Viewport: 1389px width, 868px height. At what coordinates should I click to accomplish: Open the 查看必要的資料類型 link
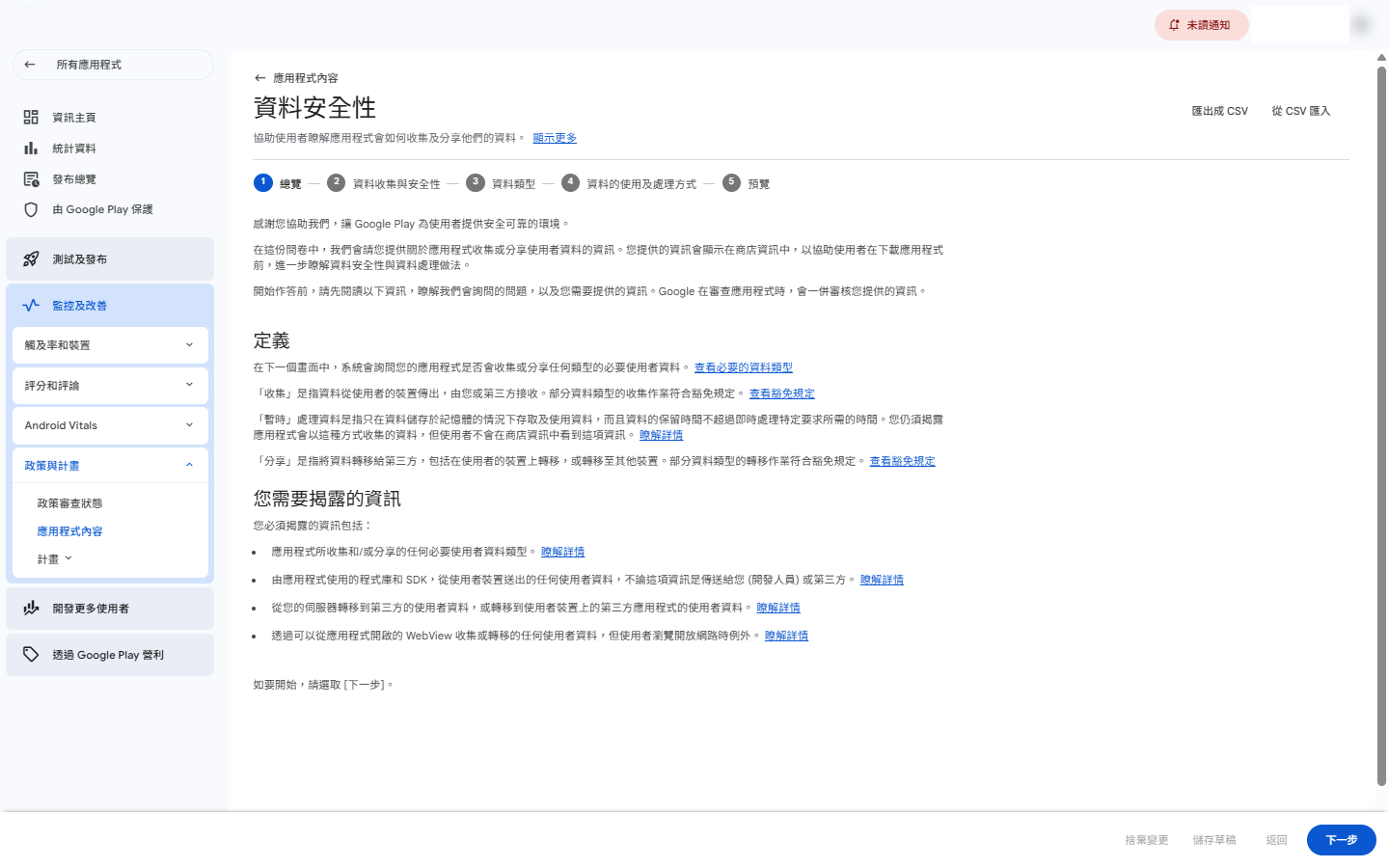click(744, 367)
